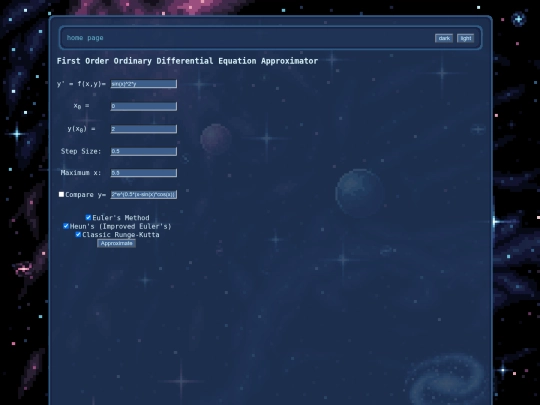Switch to the light theme
The image size is (540, 405).
click(466, 38)
